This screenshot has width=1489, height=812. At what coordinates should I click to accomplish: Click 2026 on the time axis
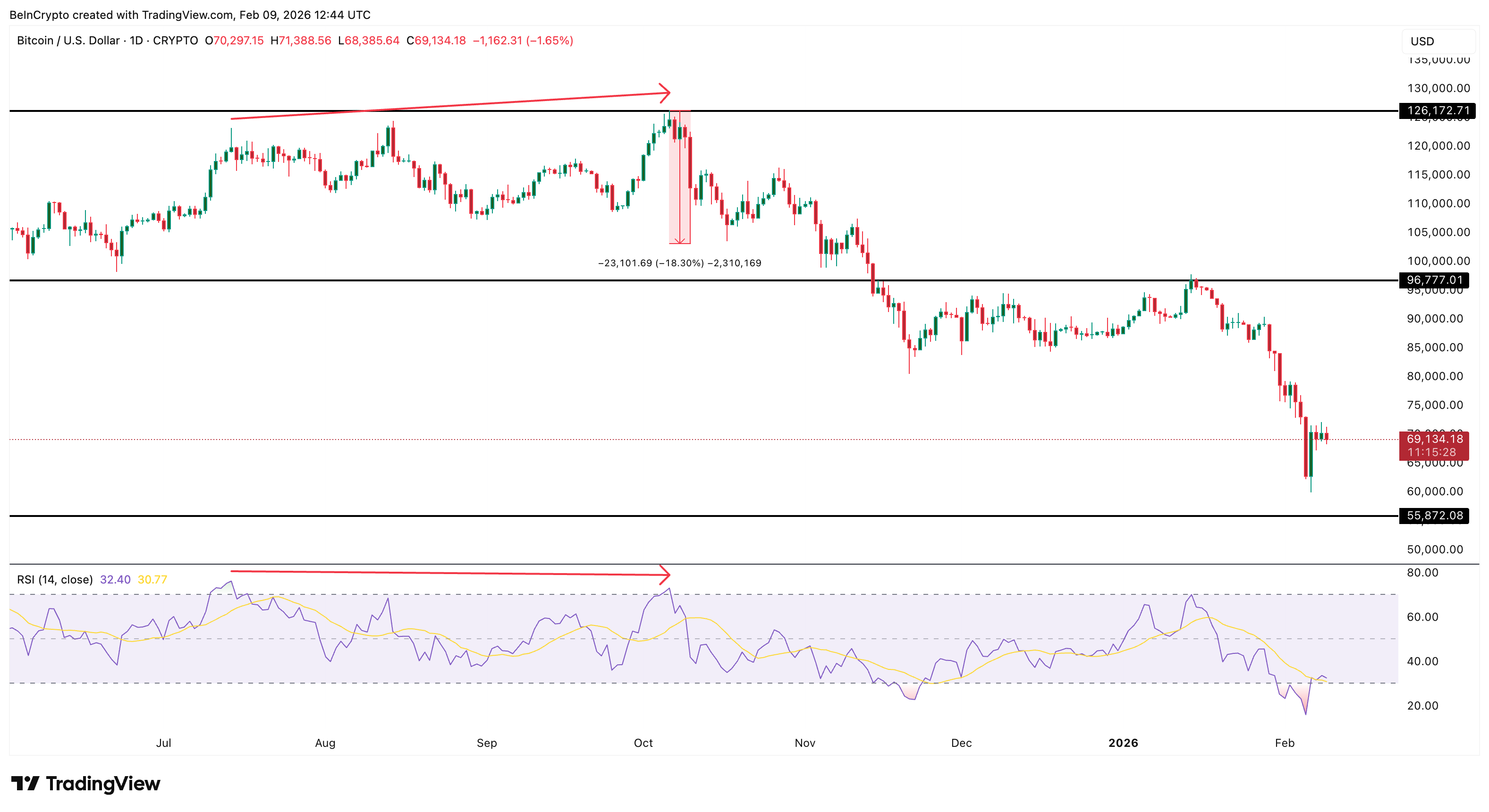pyautogui.click(x=1124, y=743)
